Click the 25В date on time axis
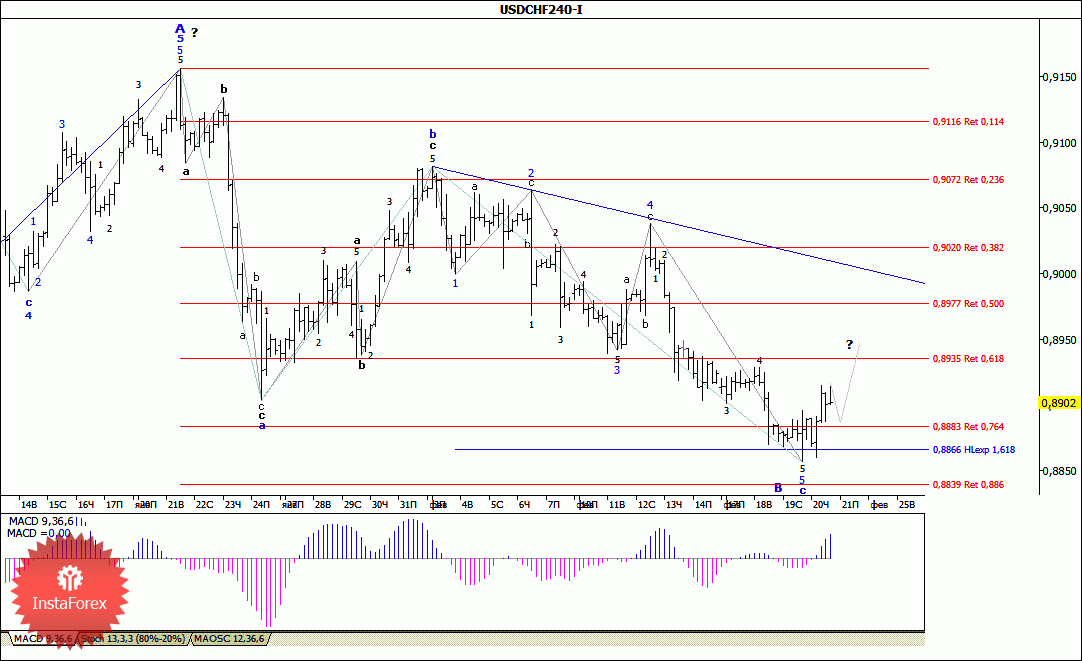Viewport: 1082px width, 661px height. click(x=907, y=504)
